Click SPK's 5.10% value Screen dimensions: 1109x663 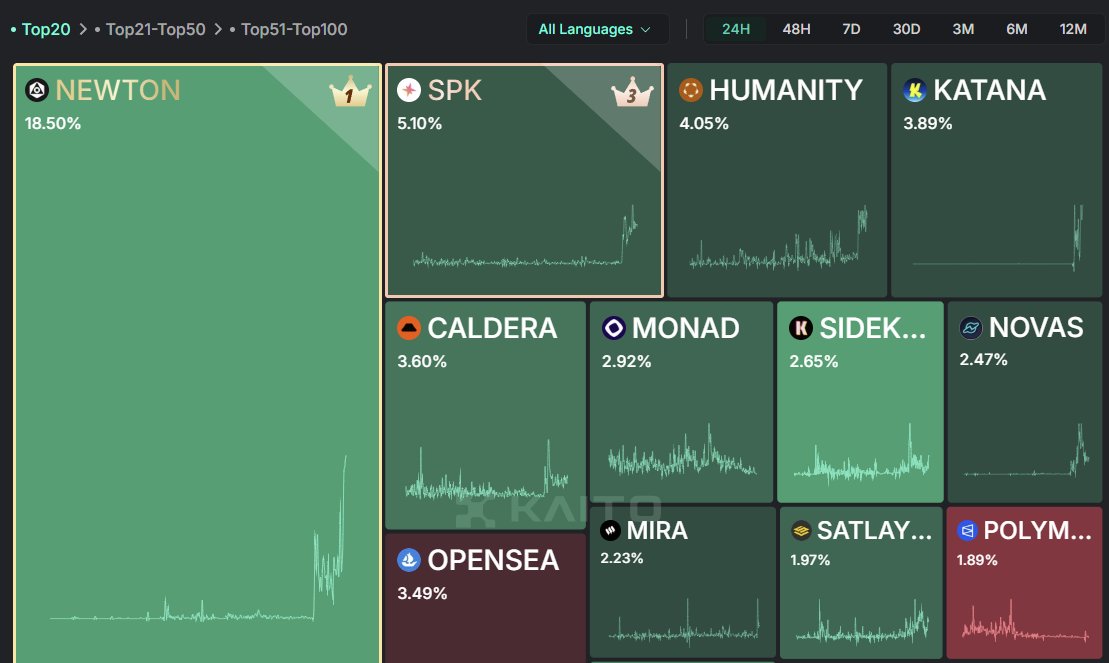[x=419, y=123]
